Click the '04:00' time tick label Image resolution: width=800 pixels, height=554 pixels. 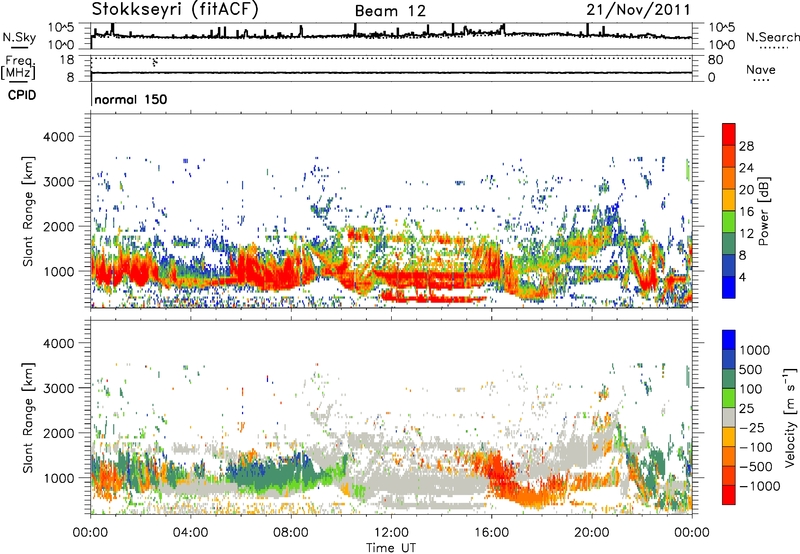pos(190,533)
